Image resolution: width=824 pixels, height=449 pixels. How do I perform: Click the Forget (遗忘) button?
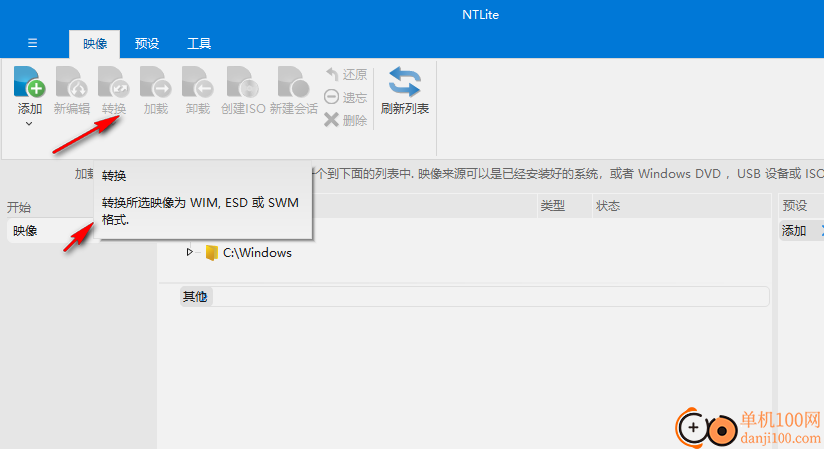pyautogui.click(x=346, y=97)
